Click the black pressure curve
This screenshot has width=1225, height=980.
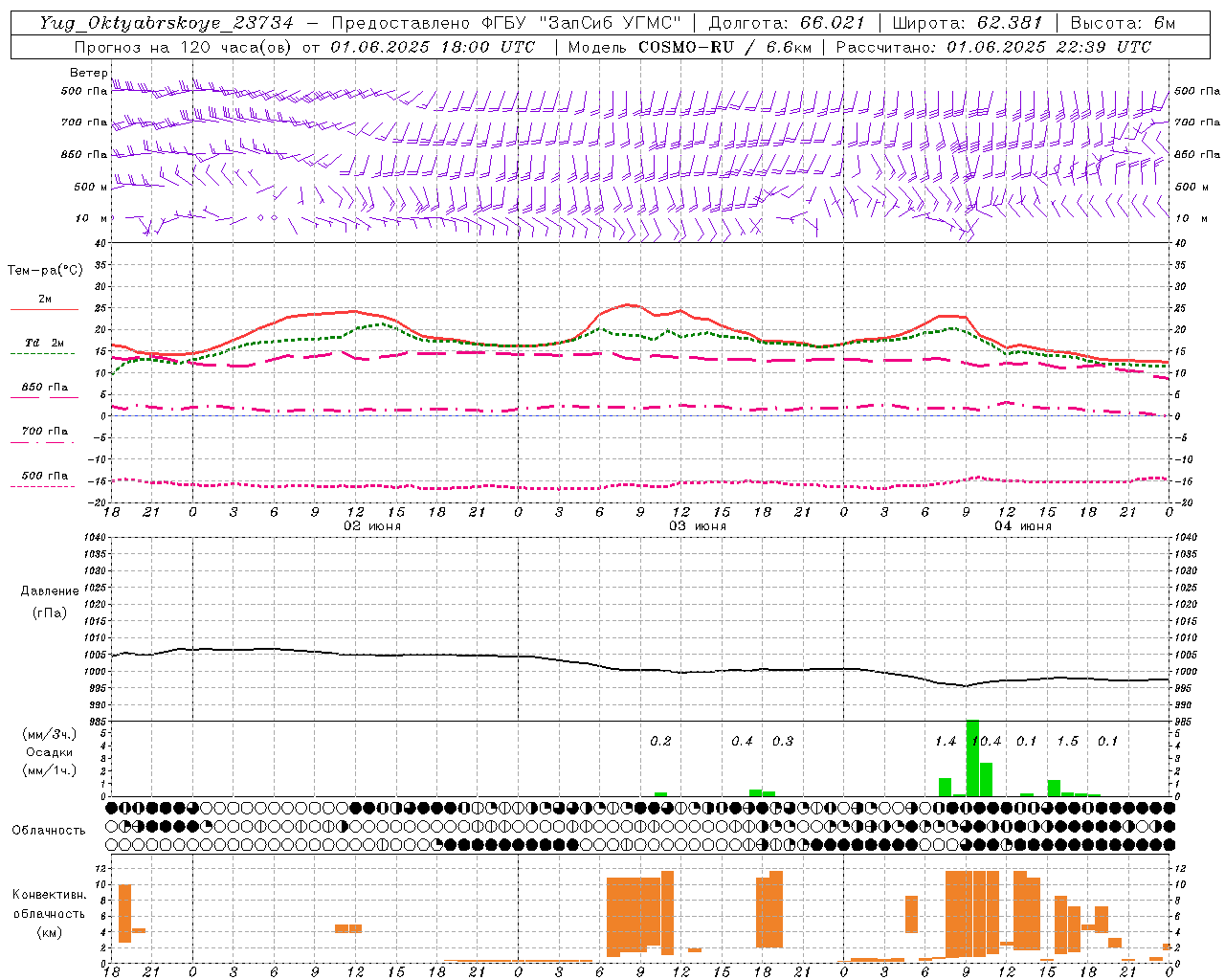point(640,670)
